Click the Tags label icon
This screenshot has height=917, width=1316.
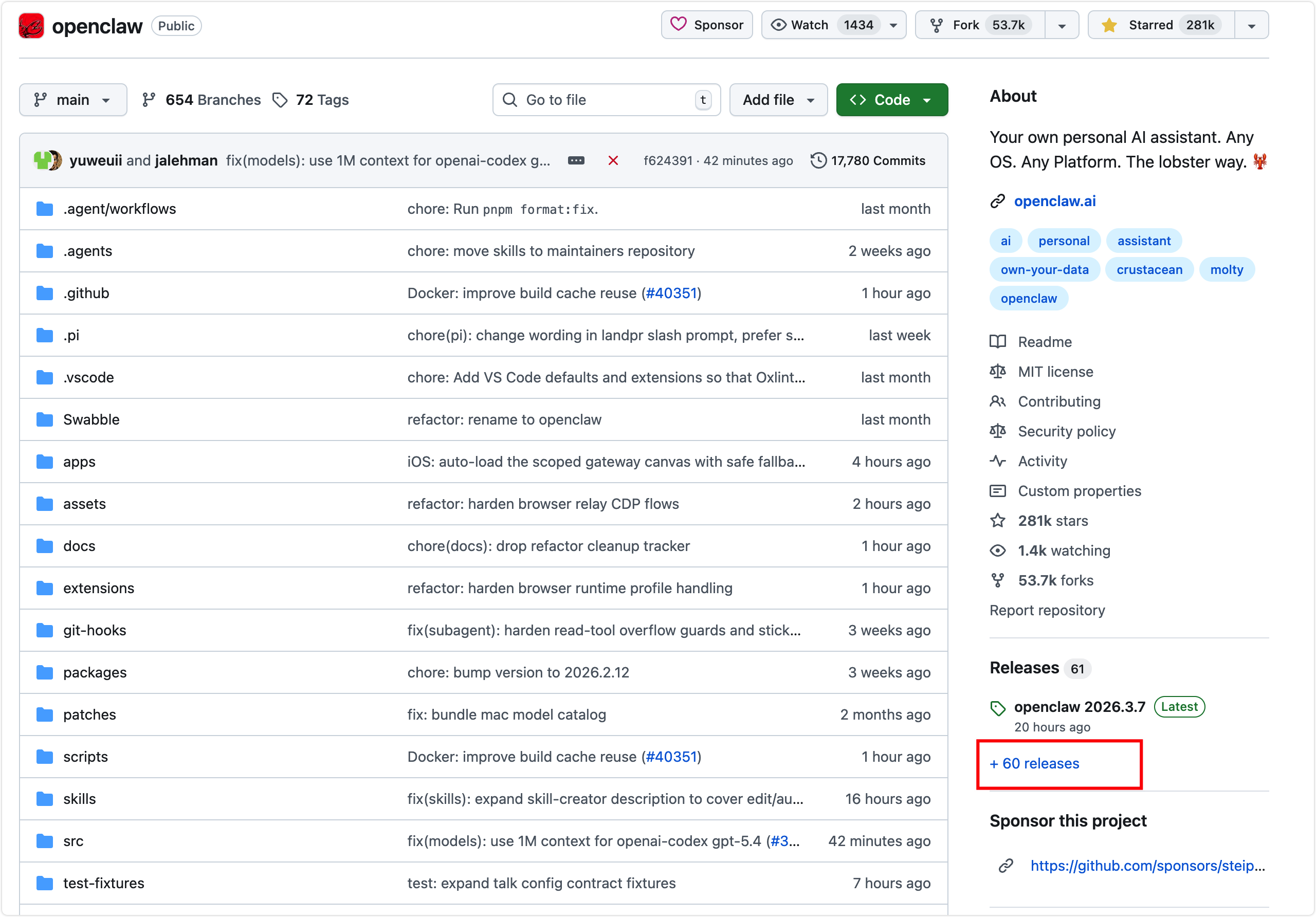tap(280, 100)
